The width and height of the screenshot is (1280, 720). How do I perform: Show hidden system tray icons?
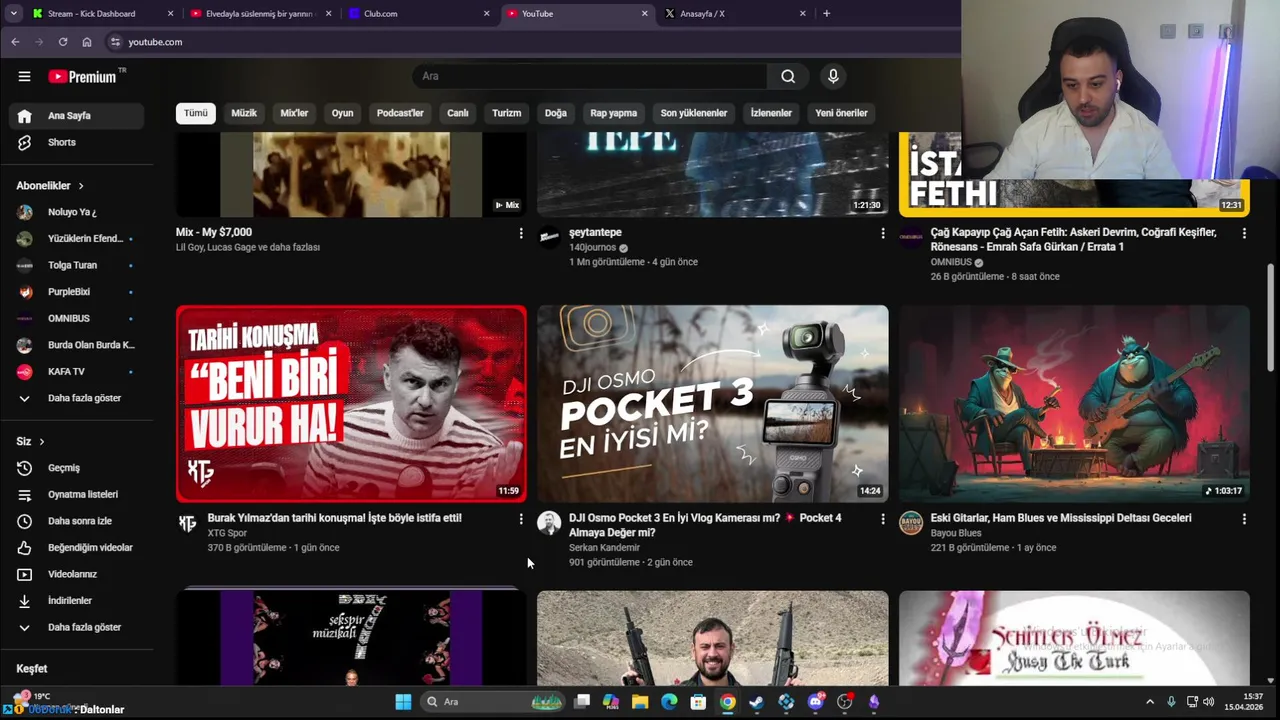(x=1150, y=702)
